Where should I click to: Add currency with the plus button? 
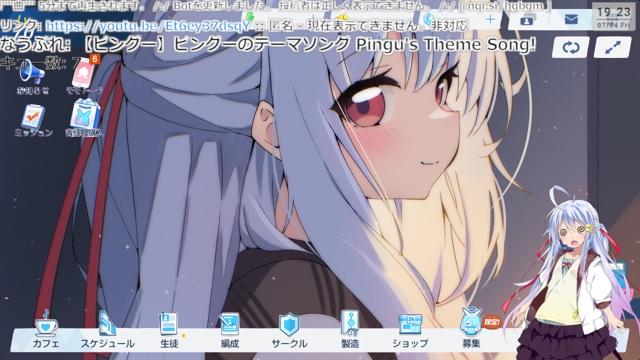pos(490,19)
